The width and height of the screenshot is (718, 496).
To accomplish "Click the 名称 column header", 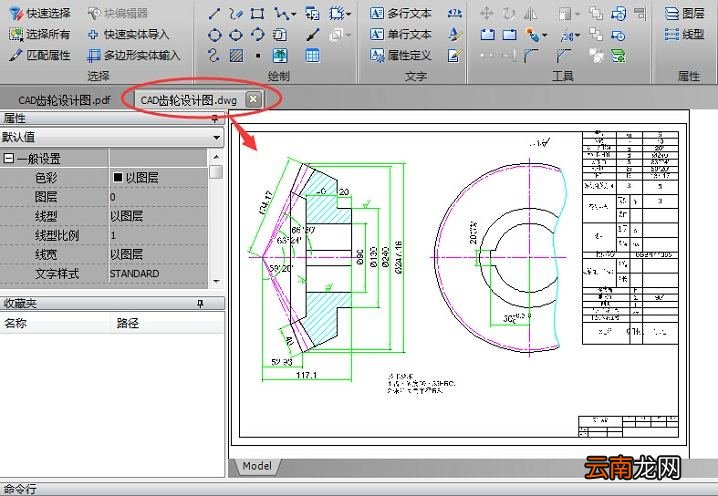I will click(x=55, y=323).
